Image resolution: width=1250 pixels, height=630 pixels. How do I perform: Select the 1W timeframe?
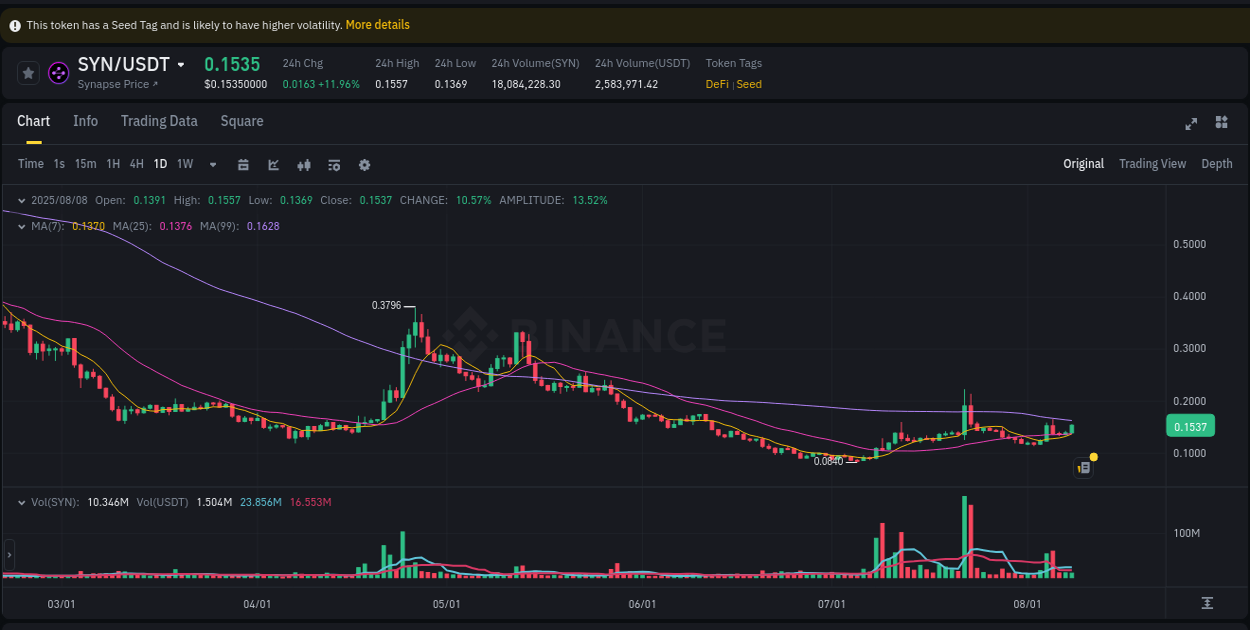click(184, 164)
